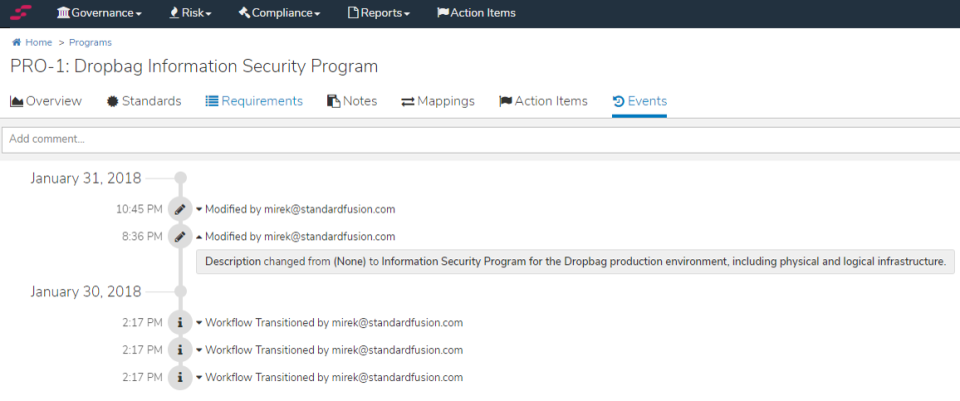Click 'January 30, 2018' date heading
This screenshot has width=960, height=401.
86,291
